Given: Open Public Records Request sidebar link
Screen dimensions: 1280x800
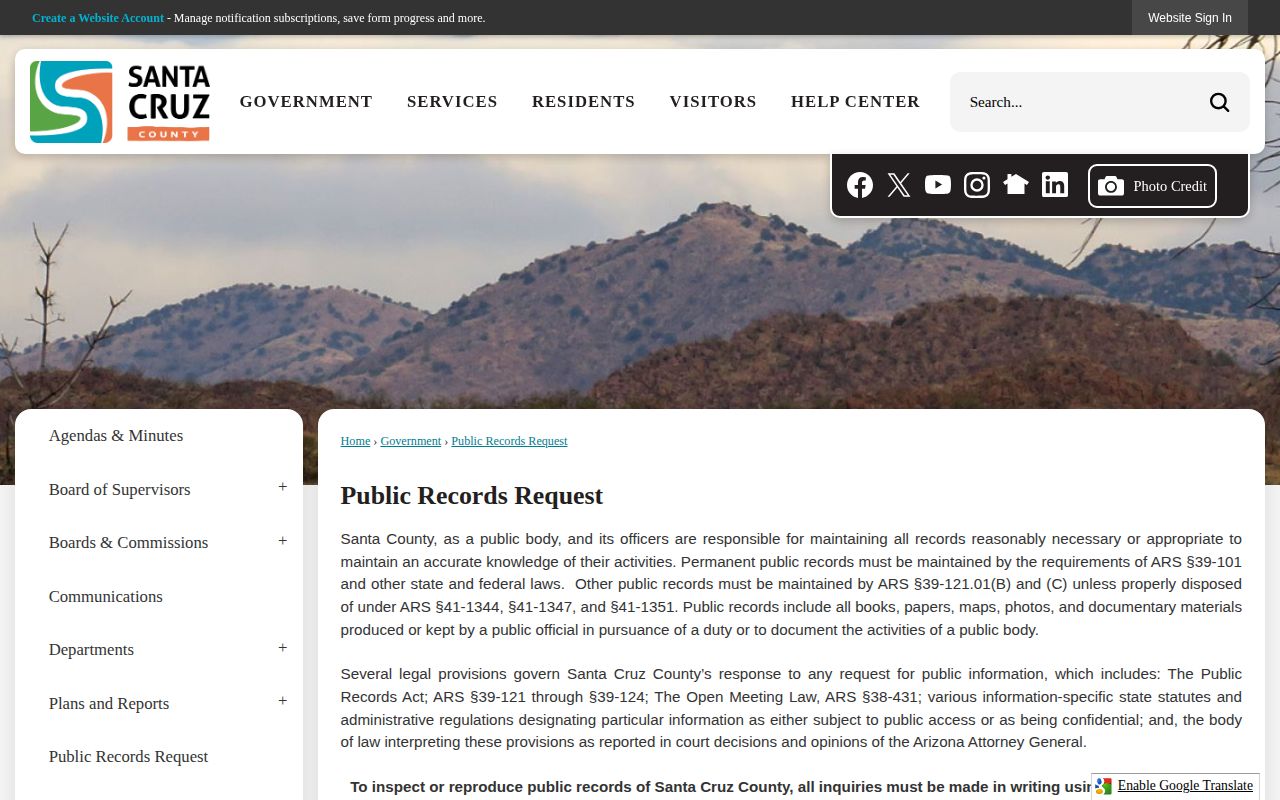Looking at the screenshot, I should click(128, 757).
